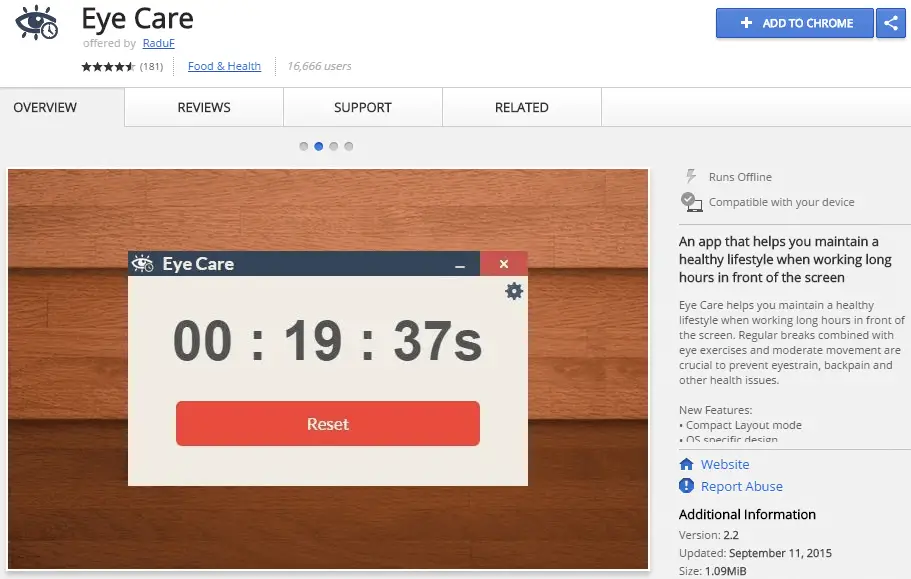Click the Runs Offline label
The image size is (911, 579).
coord(740,177)
